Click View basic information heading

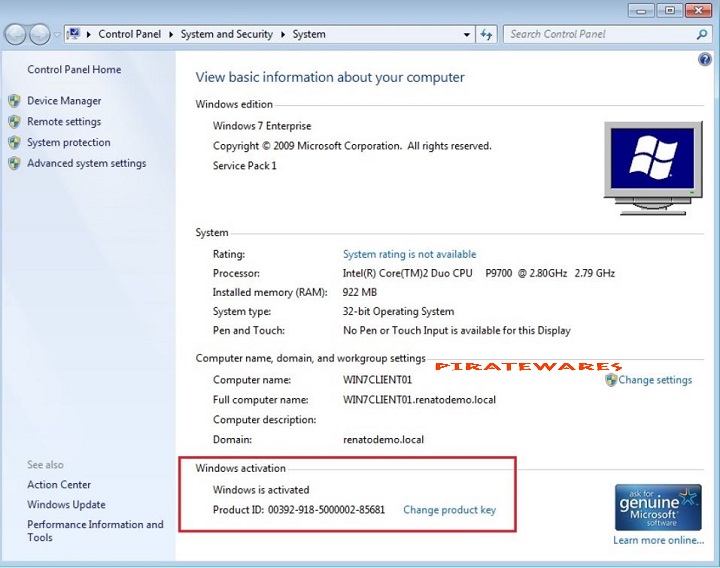coord(330,77)
